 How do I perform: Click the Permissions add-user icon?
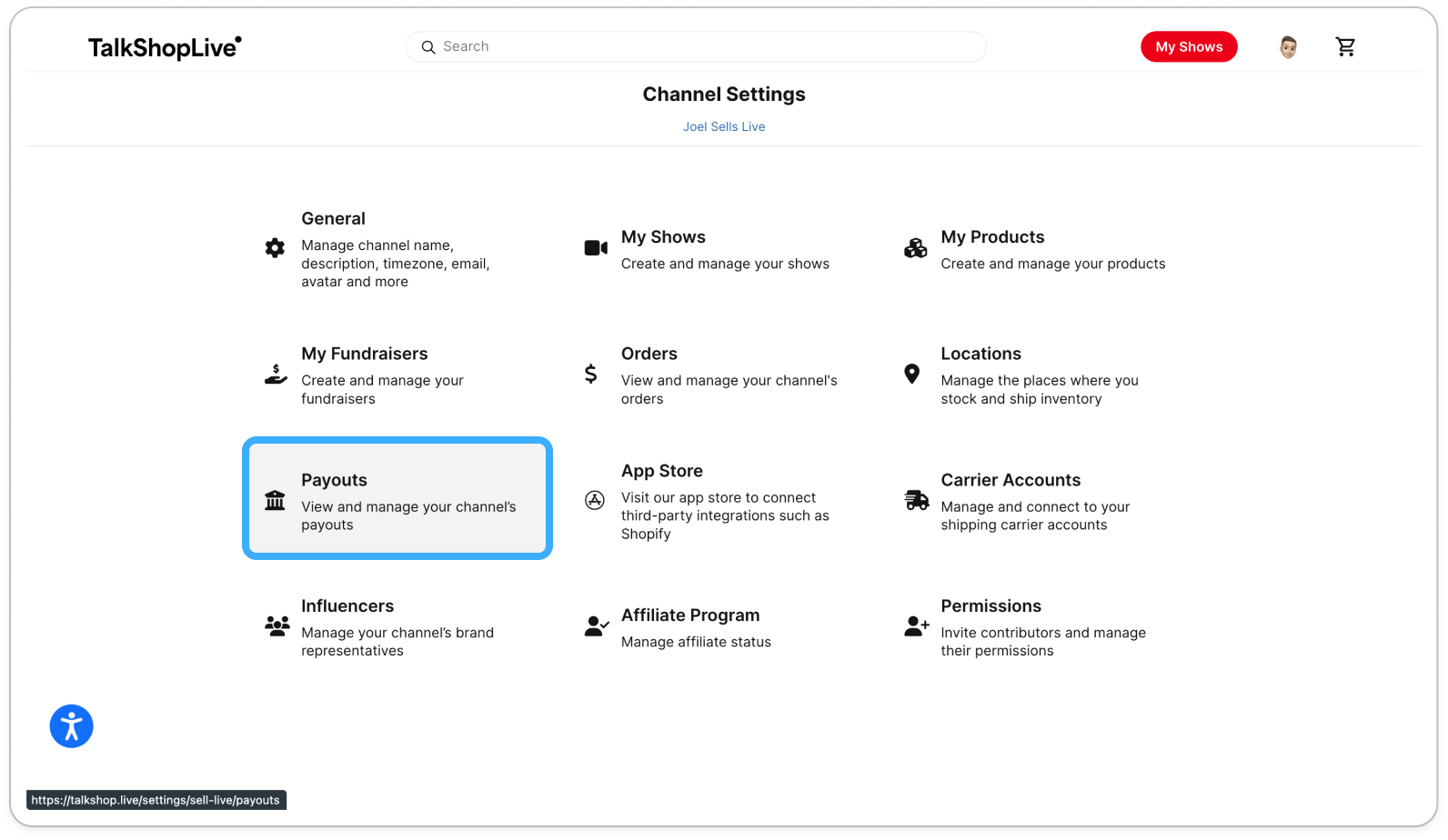click(x=917, y=625)
